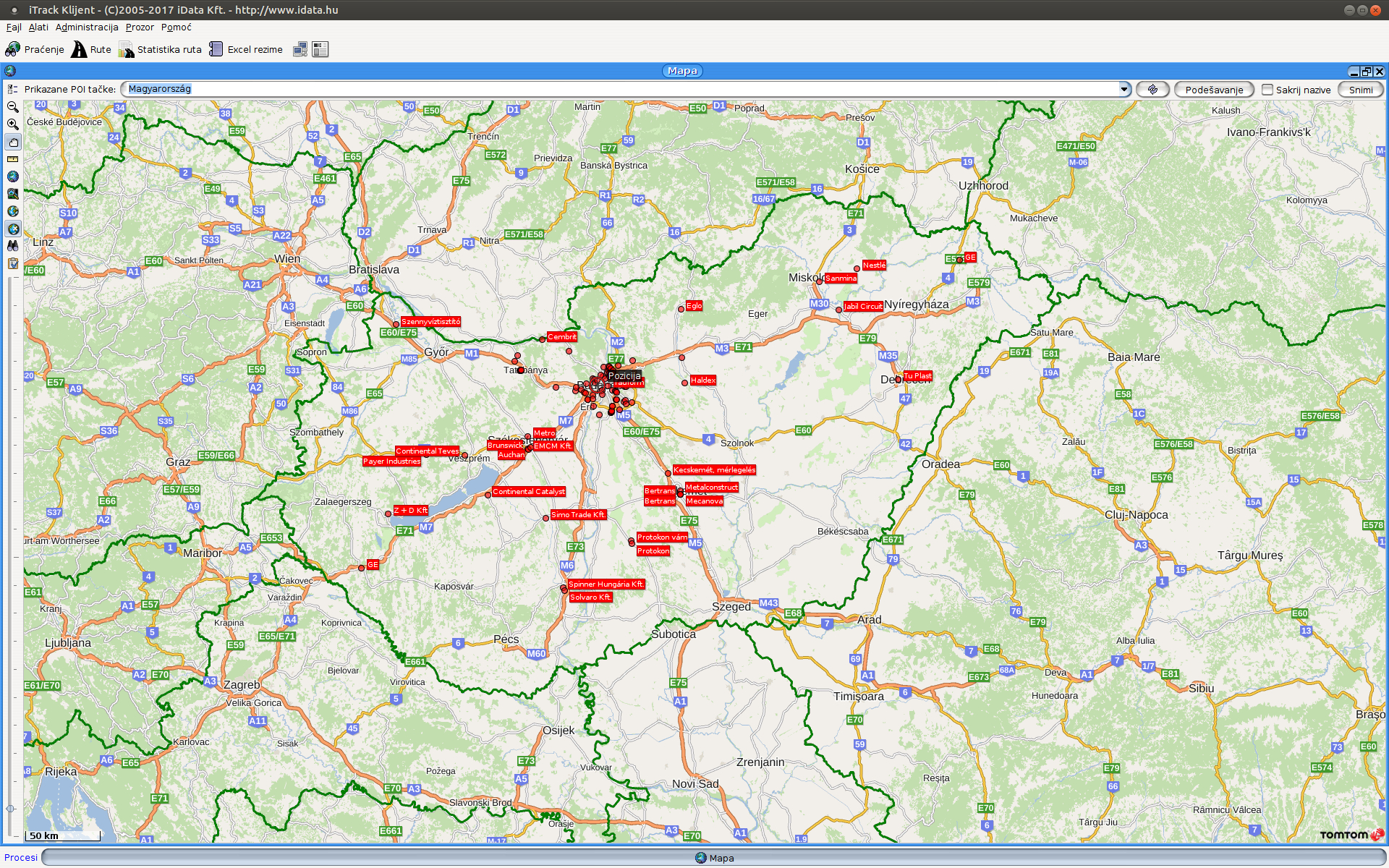The width and height of the screenshot is (1389, 868).
Task: Click the zoom in magnifier icon
Action: click(x=12, y=124)
